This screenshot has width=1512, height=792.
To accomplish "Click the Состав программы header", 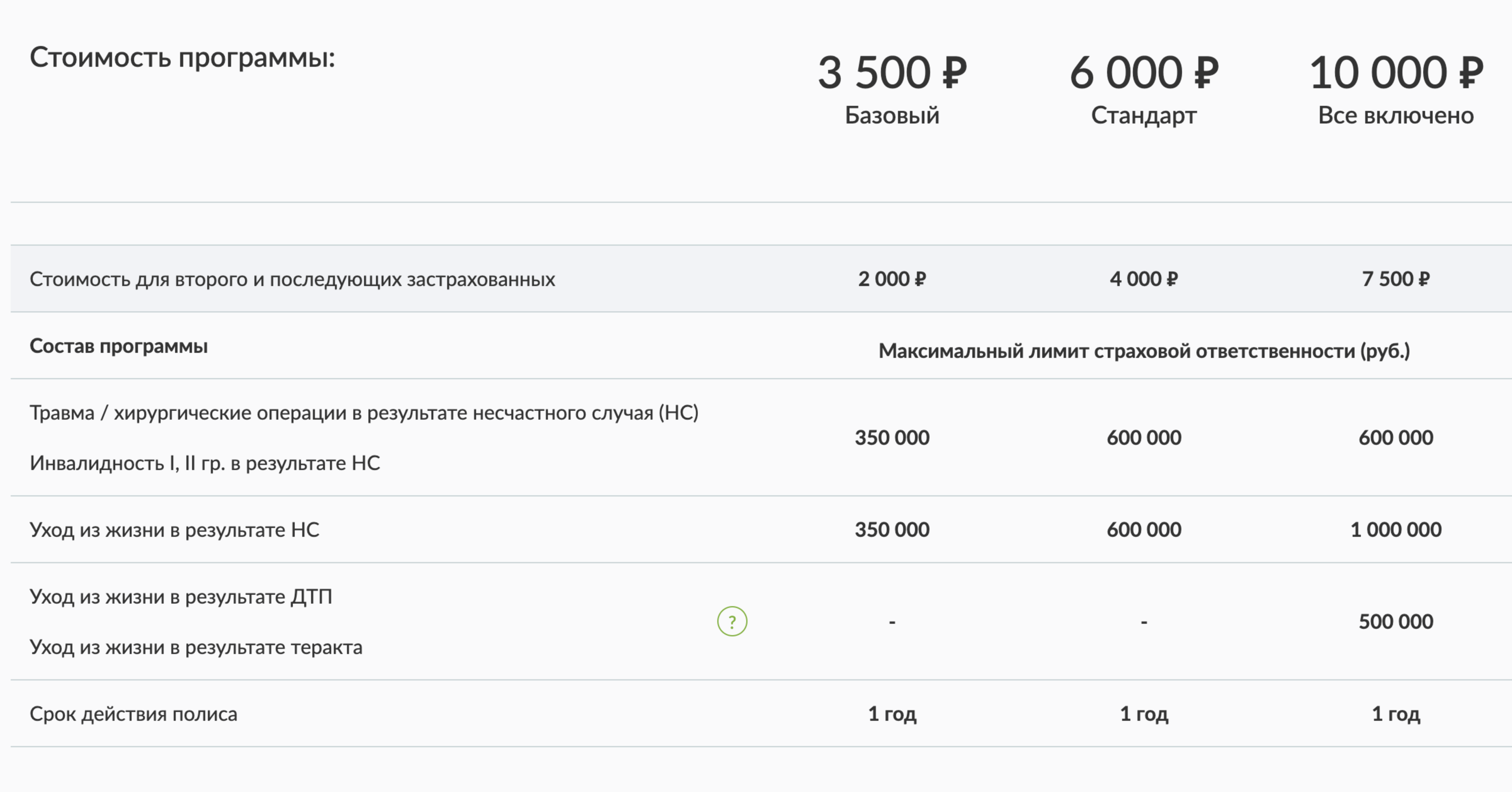I will pos(119,347).
